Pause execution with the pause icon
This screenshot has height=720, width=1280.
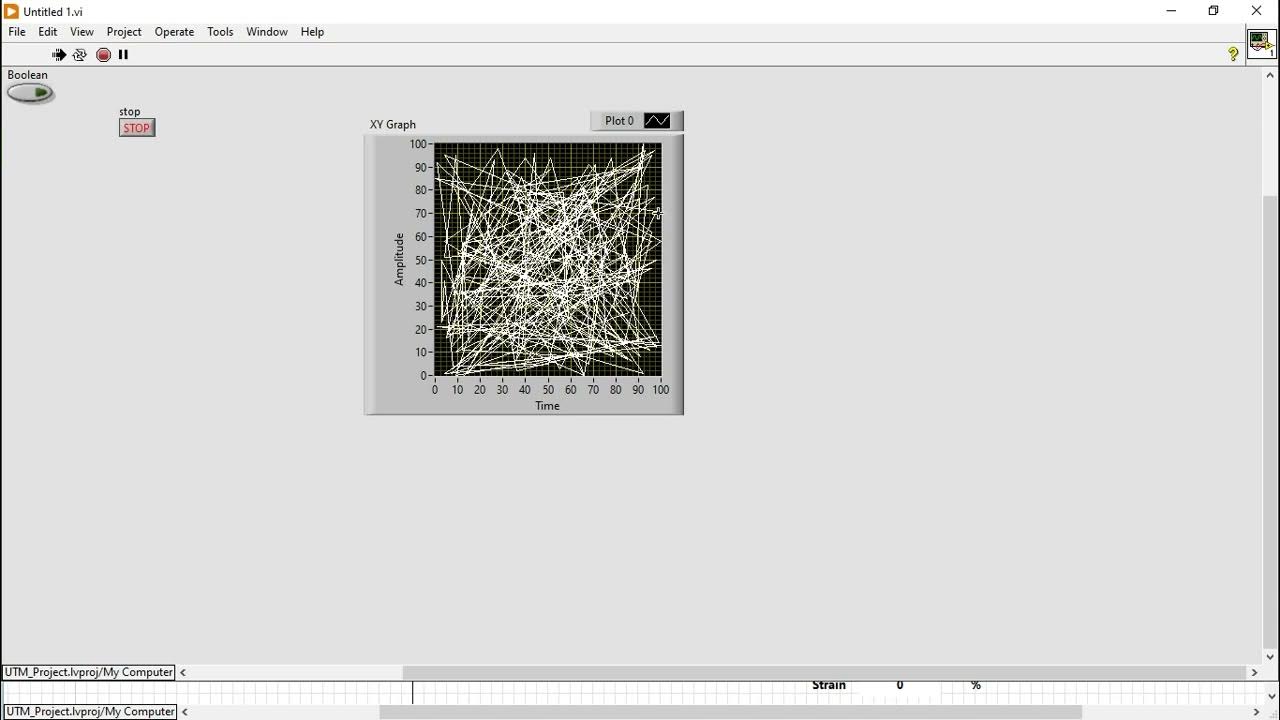click(x=123, y=55)
